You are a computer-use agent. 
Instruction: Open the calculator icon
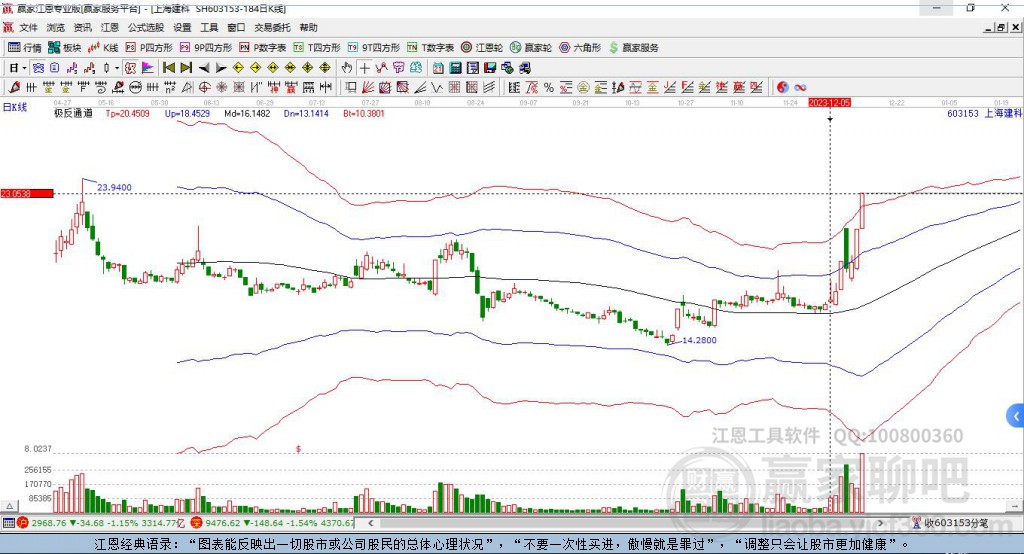(455, 68)
